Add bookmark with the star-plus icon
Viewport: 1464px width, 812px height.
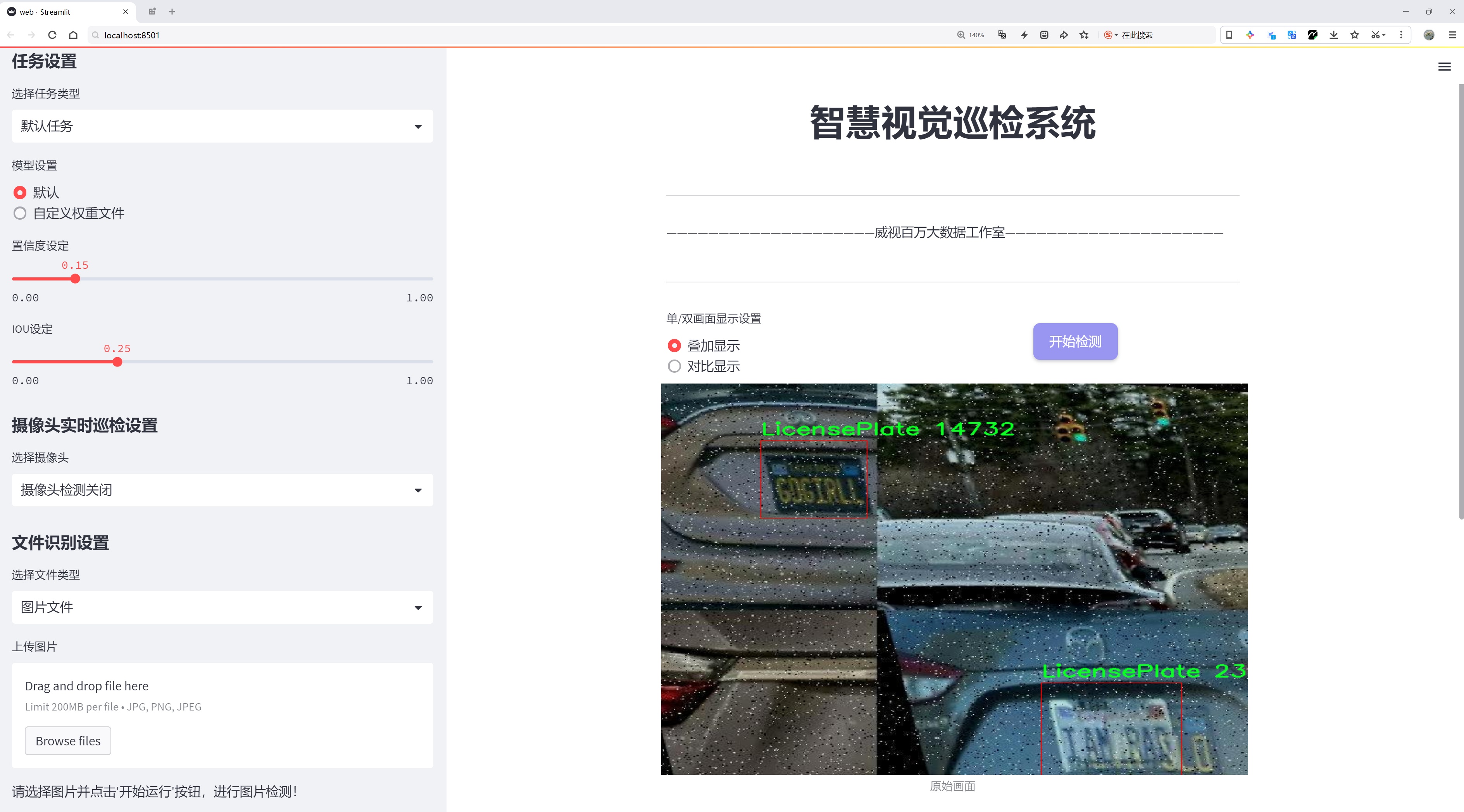tap(1085, 35)
